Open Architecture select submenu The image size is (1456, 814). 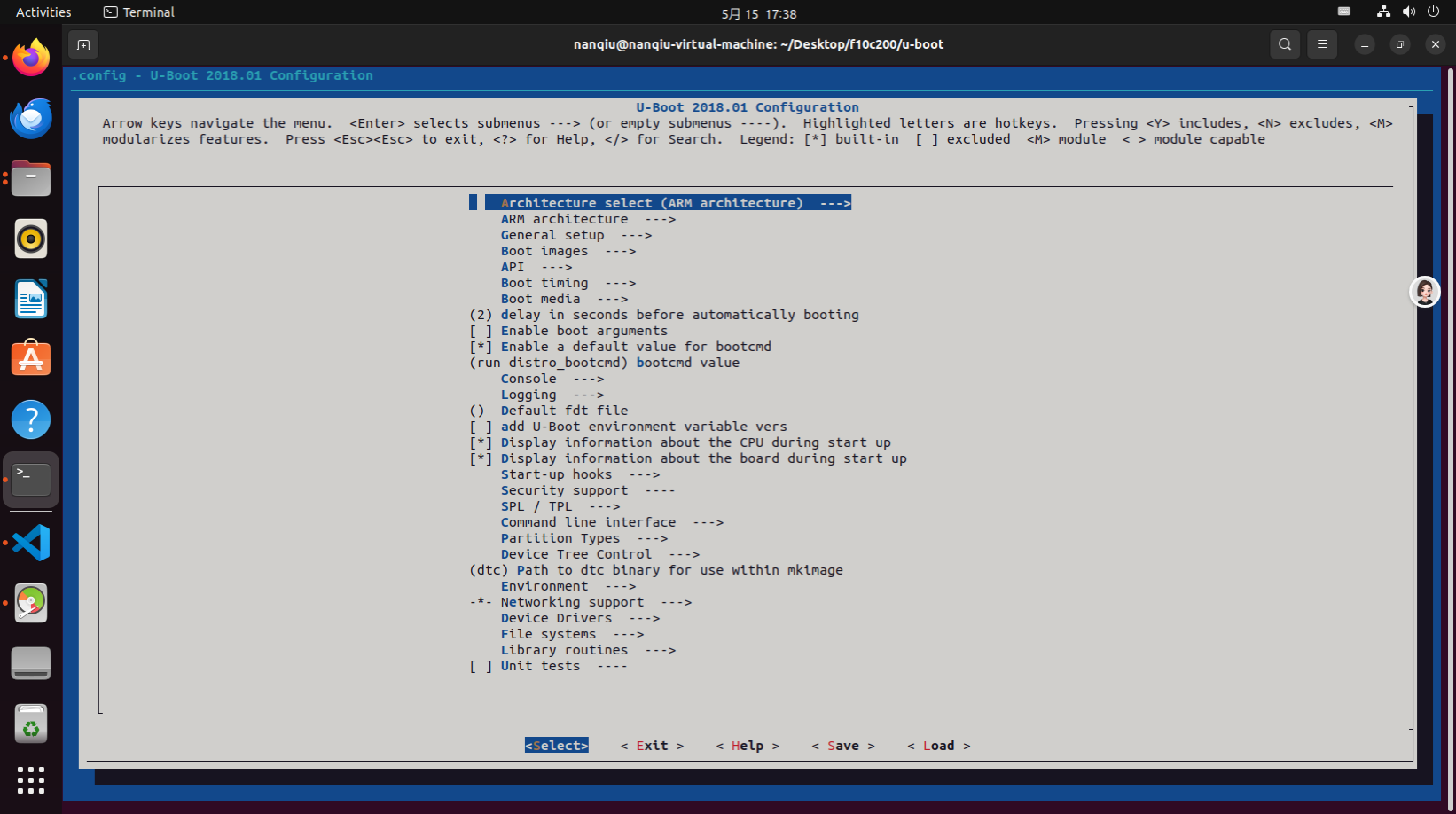pos(668,203)
